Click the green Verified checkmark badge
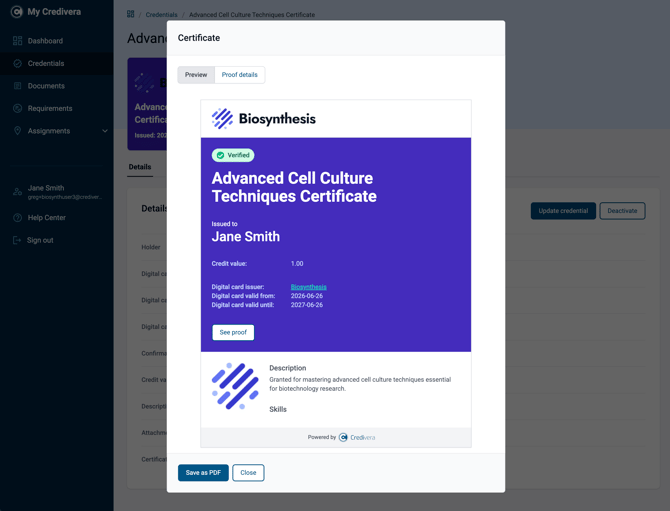670x511 pixels. point(233,155)
